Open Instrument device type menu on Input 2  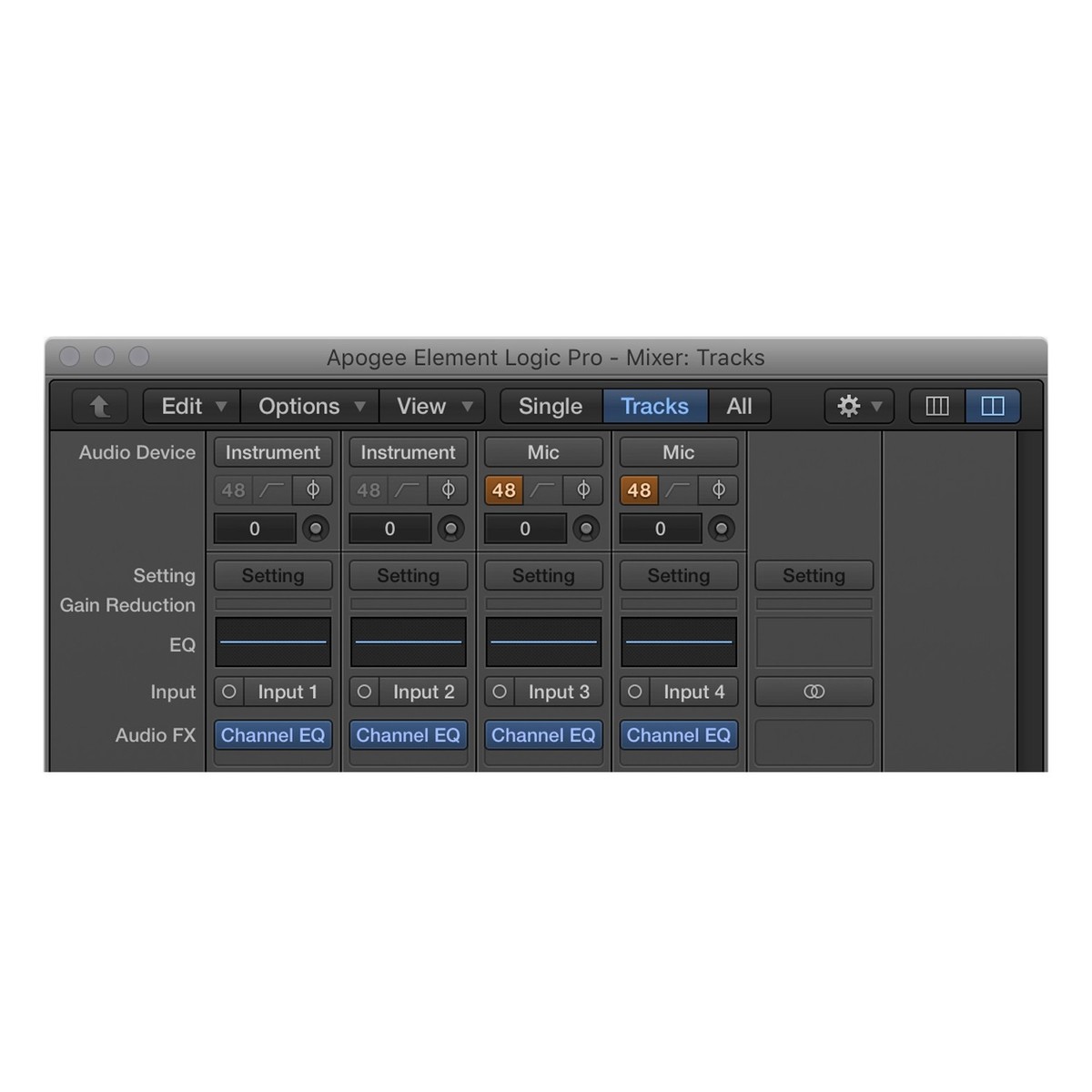click(409, 452)
